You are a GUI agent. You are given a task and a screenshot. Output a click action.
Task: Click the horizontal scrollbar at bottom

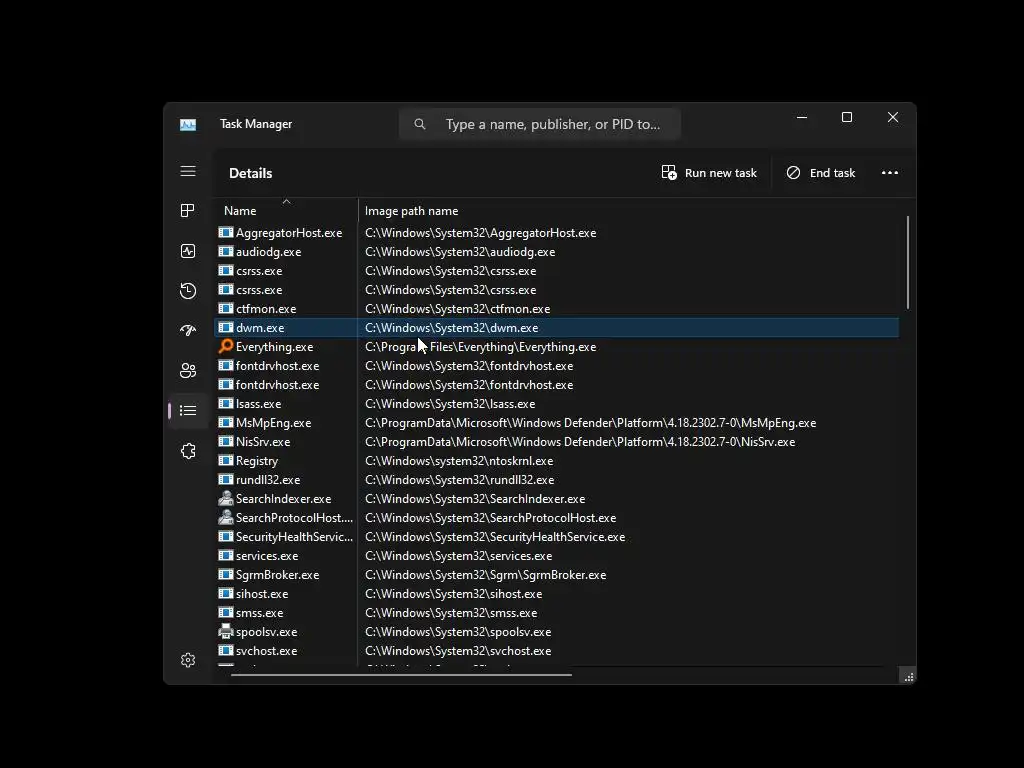[x=402, y=675]
